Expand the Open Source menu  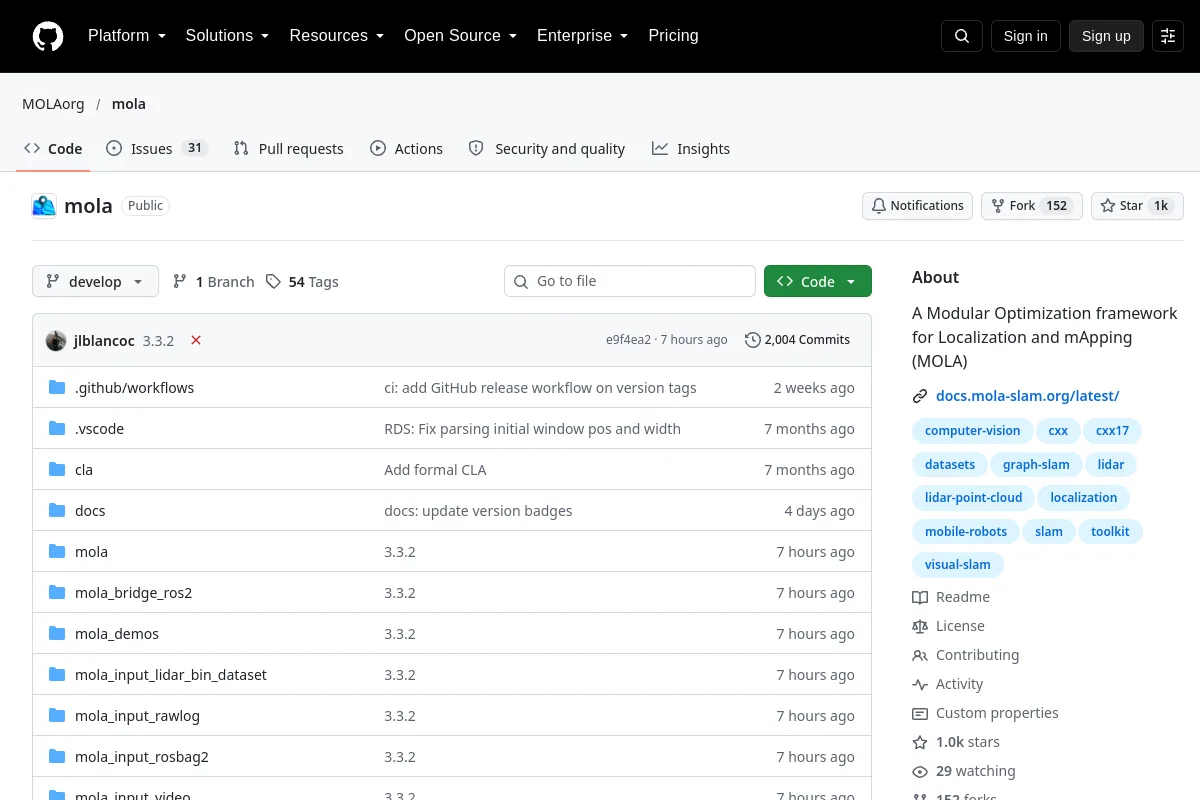(460, 36)
